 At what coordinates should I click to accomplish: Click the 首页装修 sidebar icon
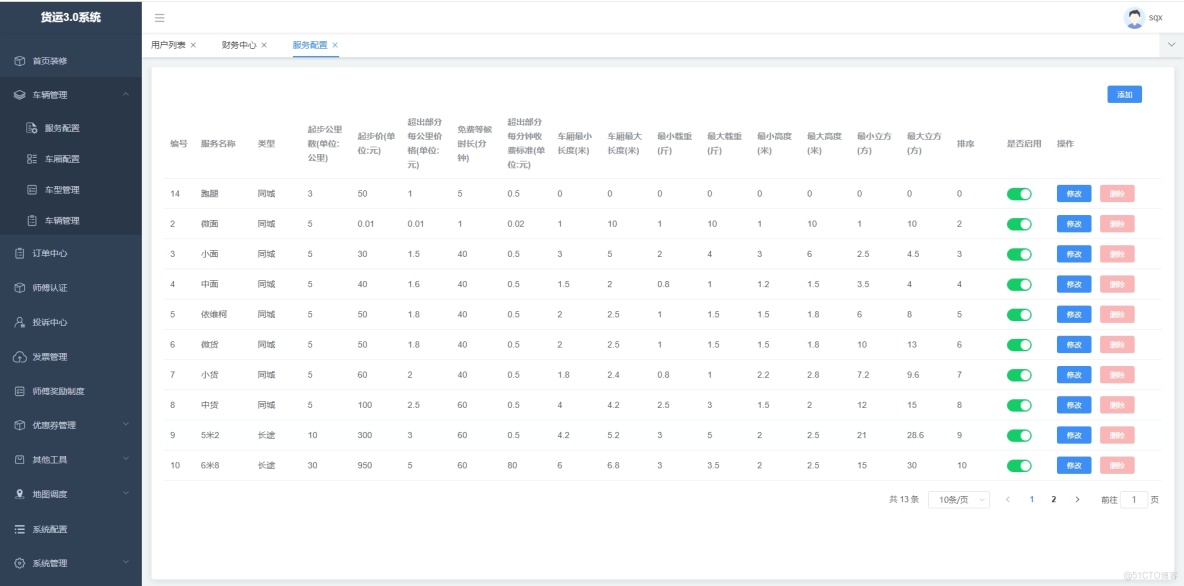pos(20,60)
